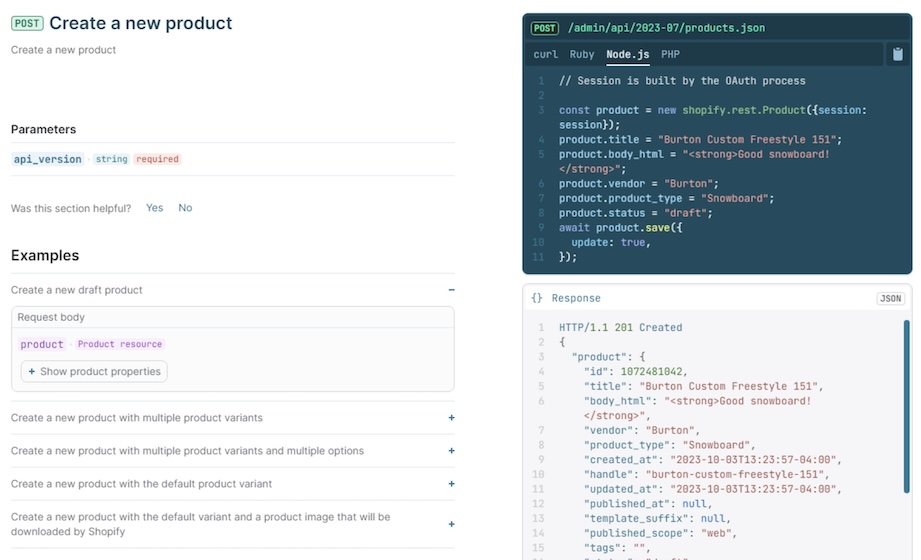Click the update: true code line

coord(611,243)
